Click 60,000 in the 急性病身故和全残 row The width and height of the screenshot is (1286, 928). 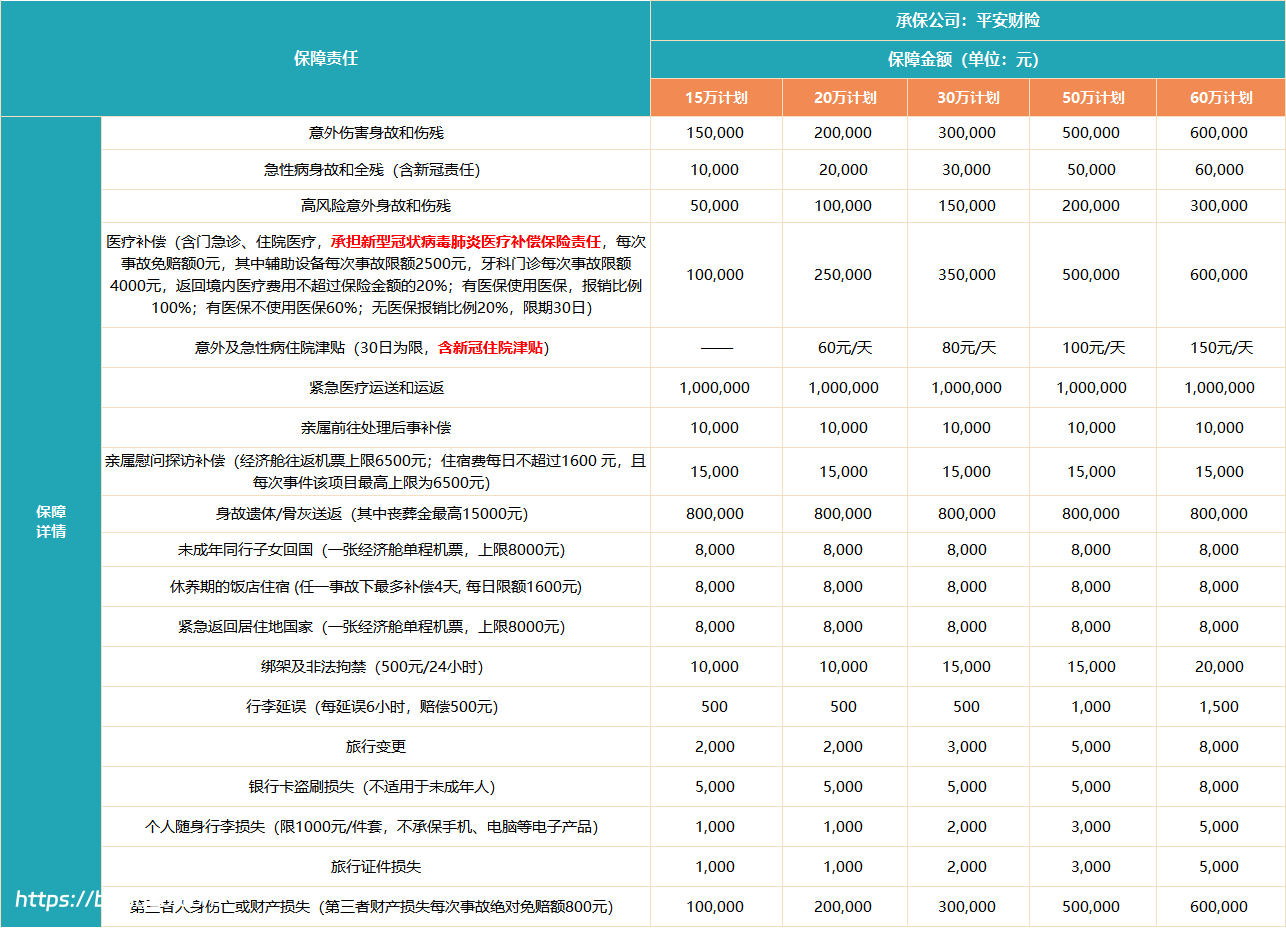click(1220, 170)
